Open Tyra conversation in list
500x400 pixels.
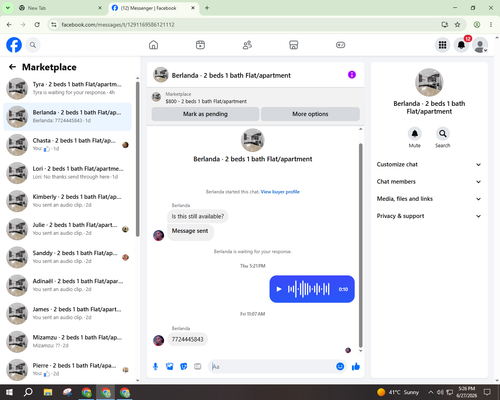tap(67, 88)
